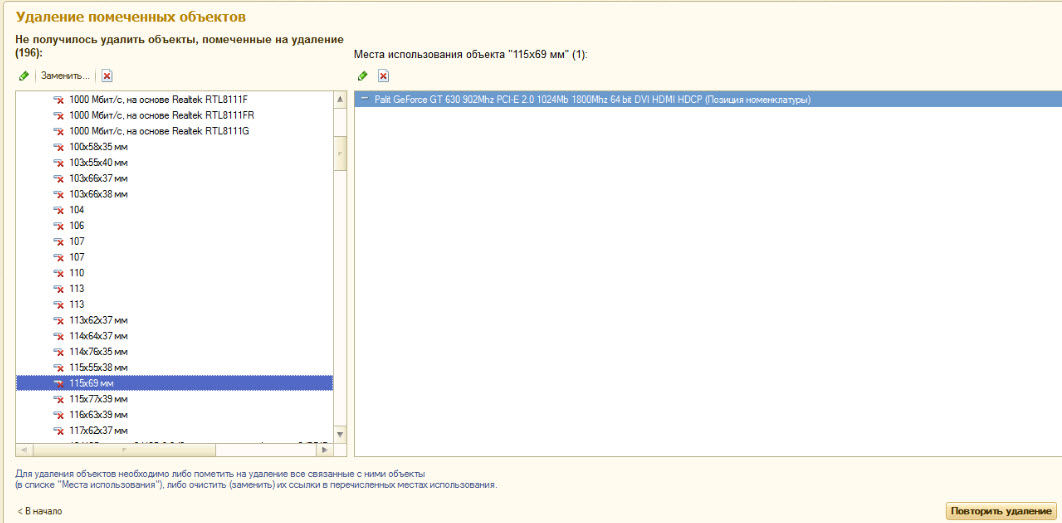Select the 103x55x40 мм item
This screenshot has height=523, width=1062.
point(98,162)
